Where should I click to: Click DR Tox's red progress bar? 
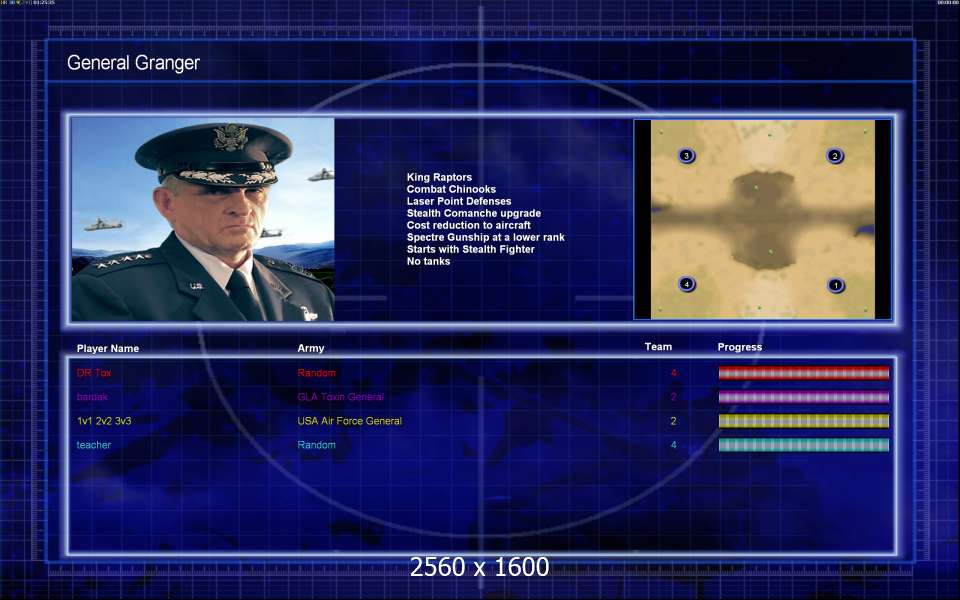click(x=803, y=373)
